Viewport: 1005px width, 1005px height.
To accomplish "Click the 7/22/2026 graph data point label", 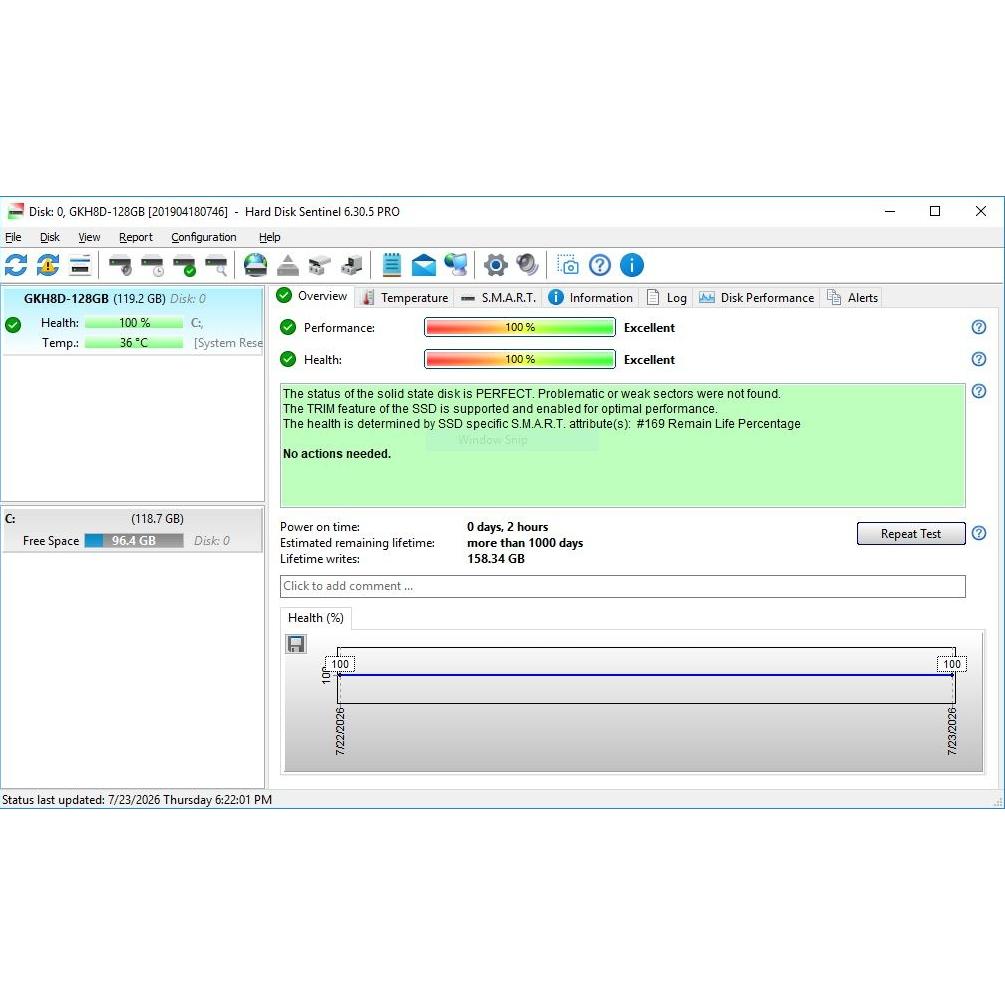I will pyautogui.click(x=340, y=664).
